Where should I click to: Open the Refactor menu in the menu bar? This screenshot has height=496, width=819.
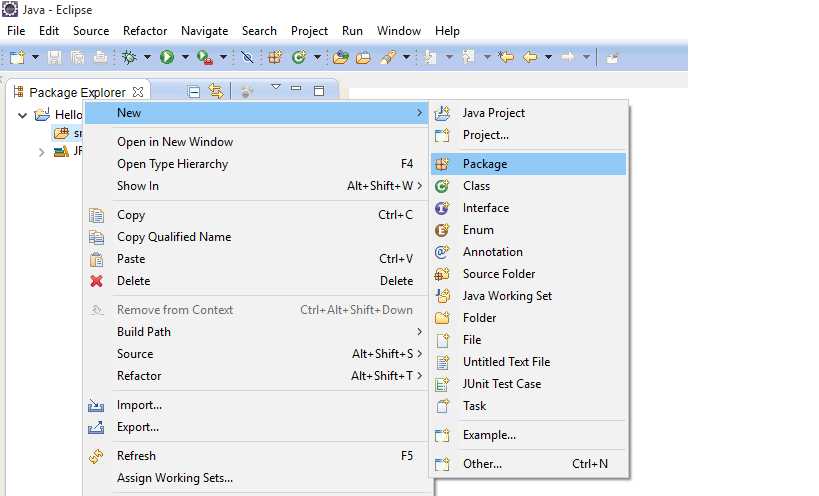(x=145, y=31)
